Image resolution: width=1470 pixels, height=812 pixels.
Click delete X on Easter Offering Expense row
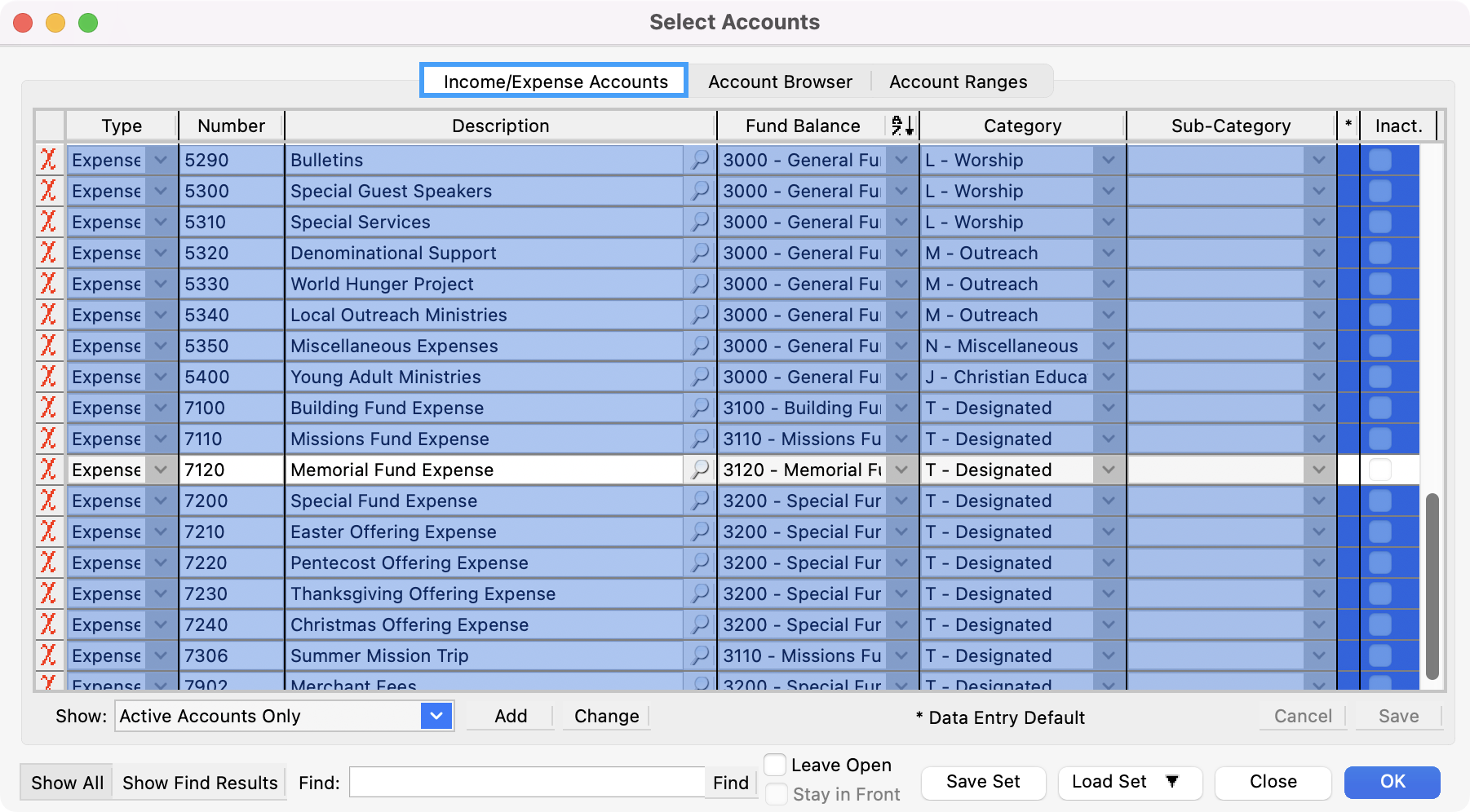(49, 532)
